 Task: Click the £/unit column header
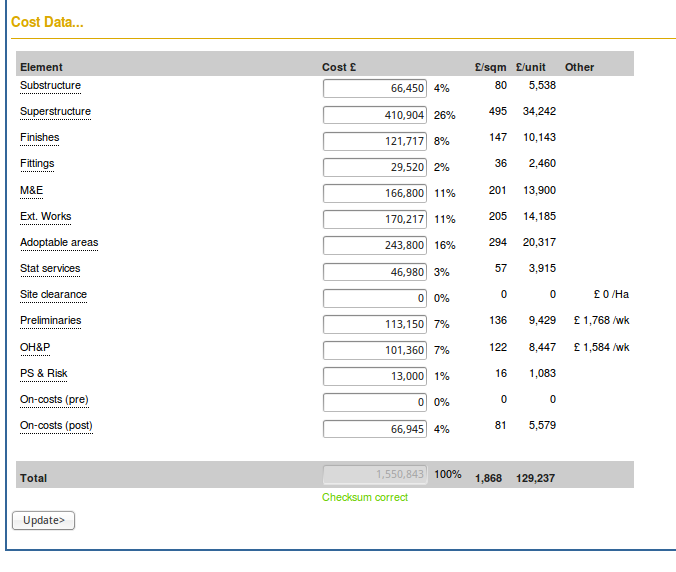[531, 67]
